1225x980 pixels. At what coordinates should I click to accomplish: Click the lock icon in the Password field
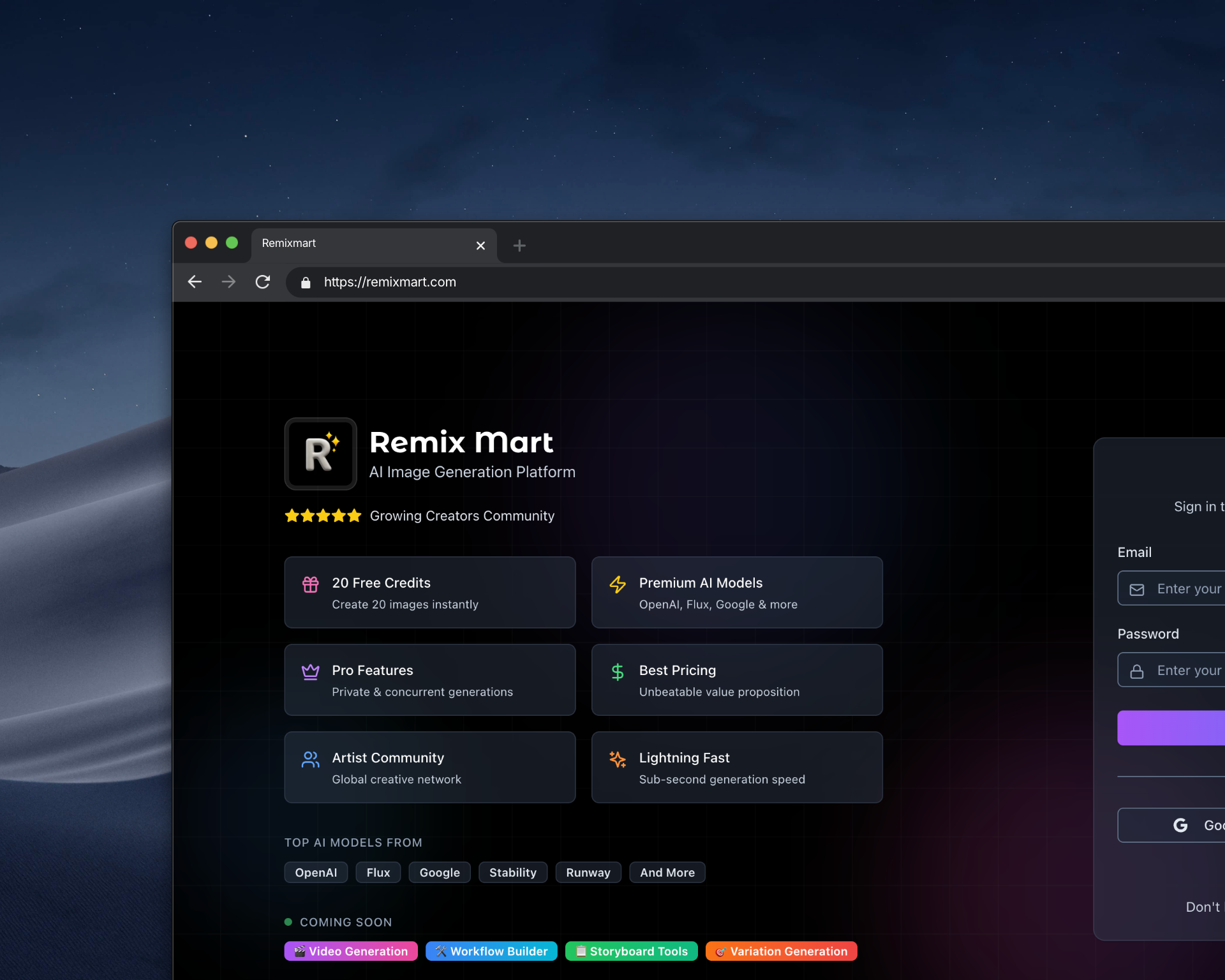[x=1138, y=670]
